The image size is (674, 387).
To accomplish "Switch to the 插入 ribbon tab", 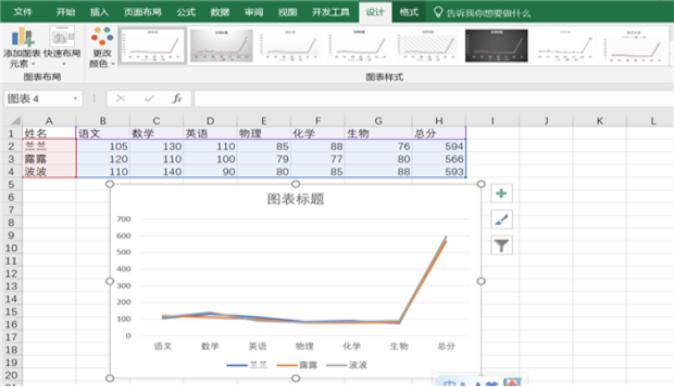I will 99,12.
